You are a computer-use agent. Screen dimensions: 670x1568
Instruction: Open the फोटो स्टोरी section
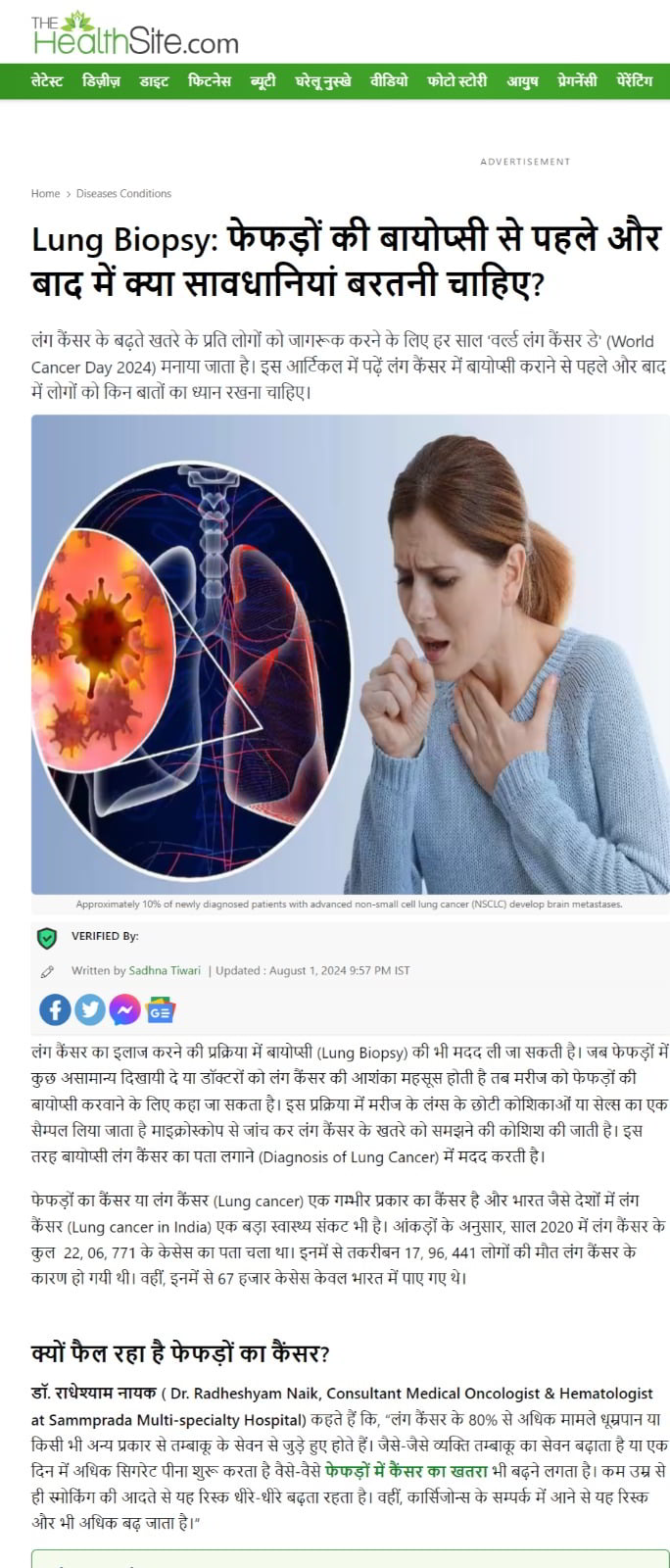coord(457,81)
